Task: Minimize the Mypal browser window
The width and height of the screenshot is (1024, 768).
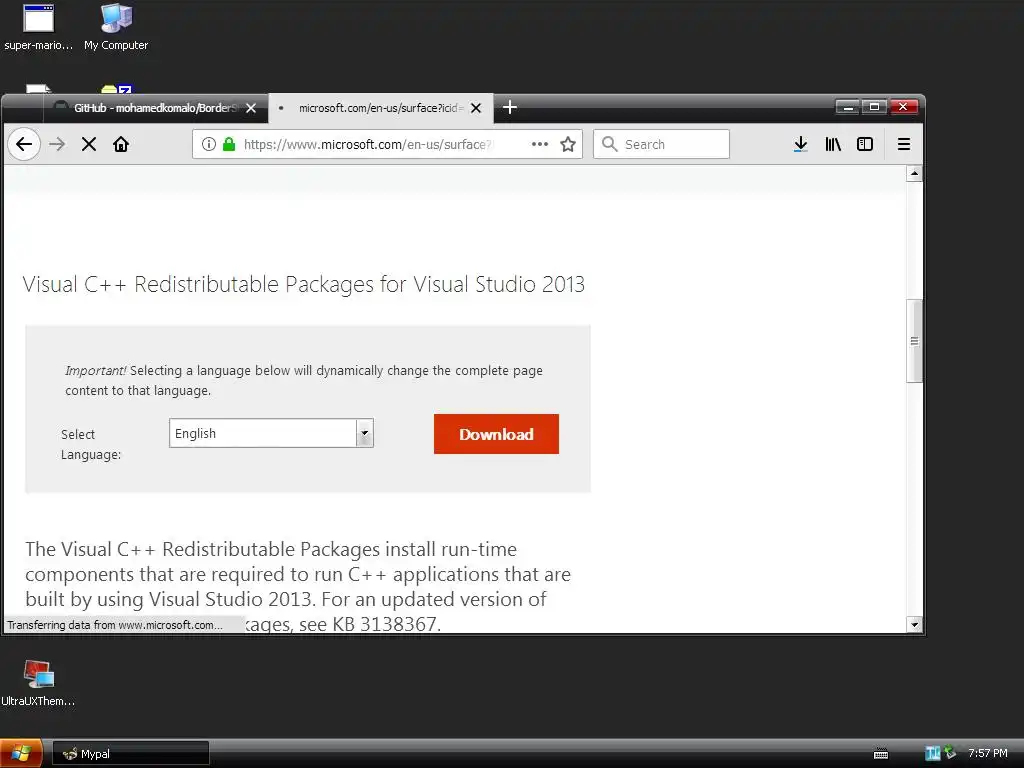Action: pyautogui.click(x=847, y=107)
